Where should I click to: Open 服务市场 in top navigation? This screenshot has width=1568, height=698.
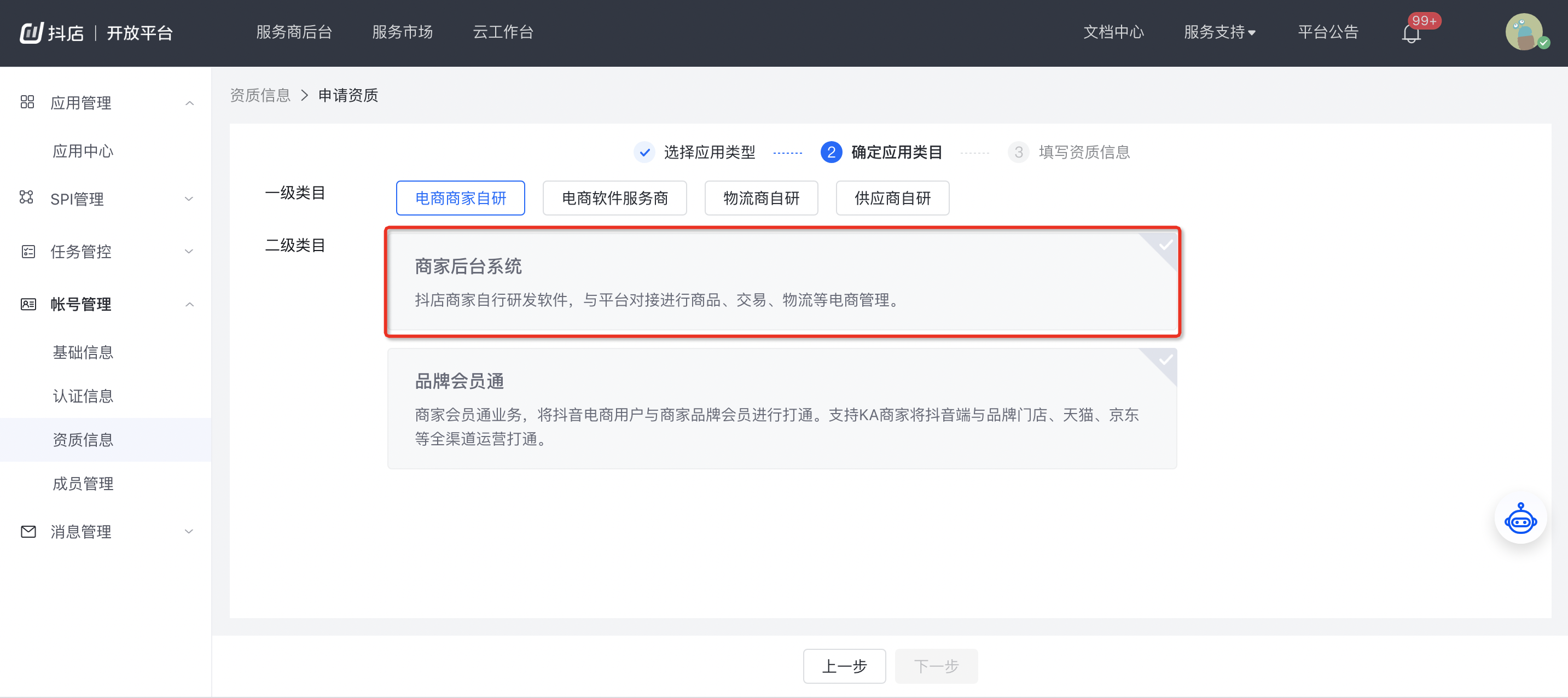[x=402, y=32]
